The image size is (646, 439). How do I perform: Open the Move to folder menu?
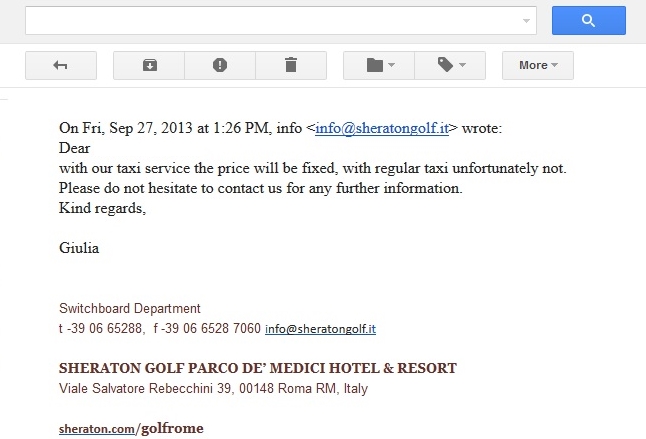(380, 65)
